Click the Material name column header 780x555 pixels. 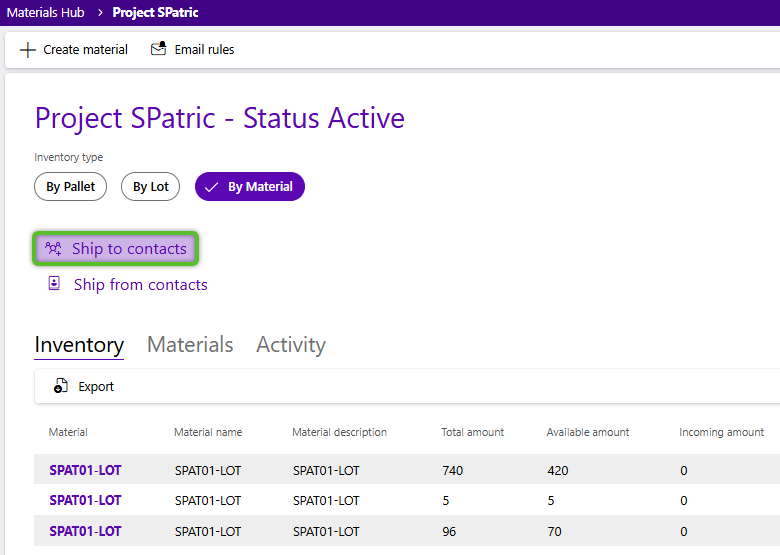[208, 433]
